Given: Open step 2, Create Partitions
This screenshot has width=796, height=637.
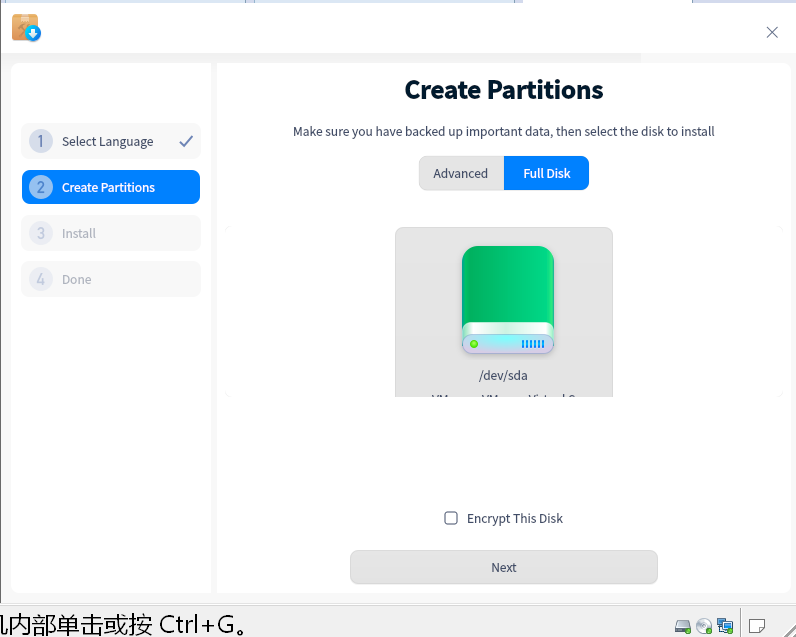Looking at the screenshot, I should pyautogui.click(x=111, y=187).
